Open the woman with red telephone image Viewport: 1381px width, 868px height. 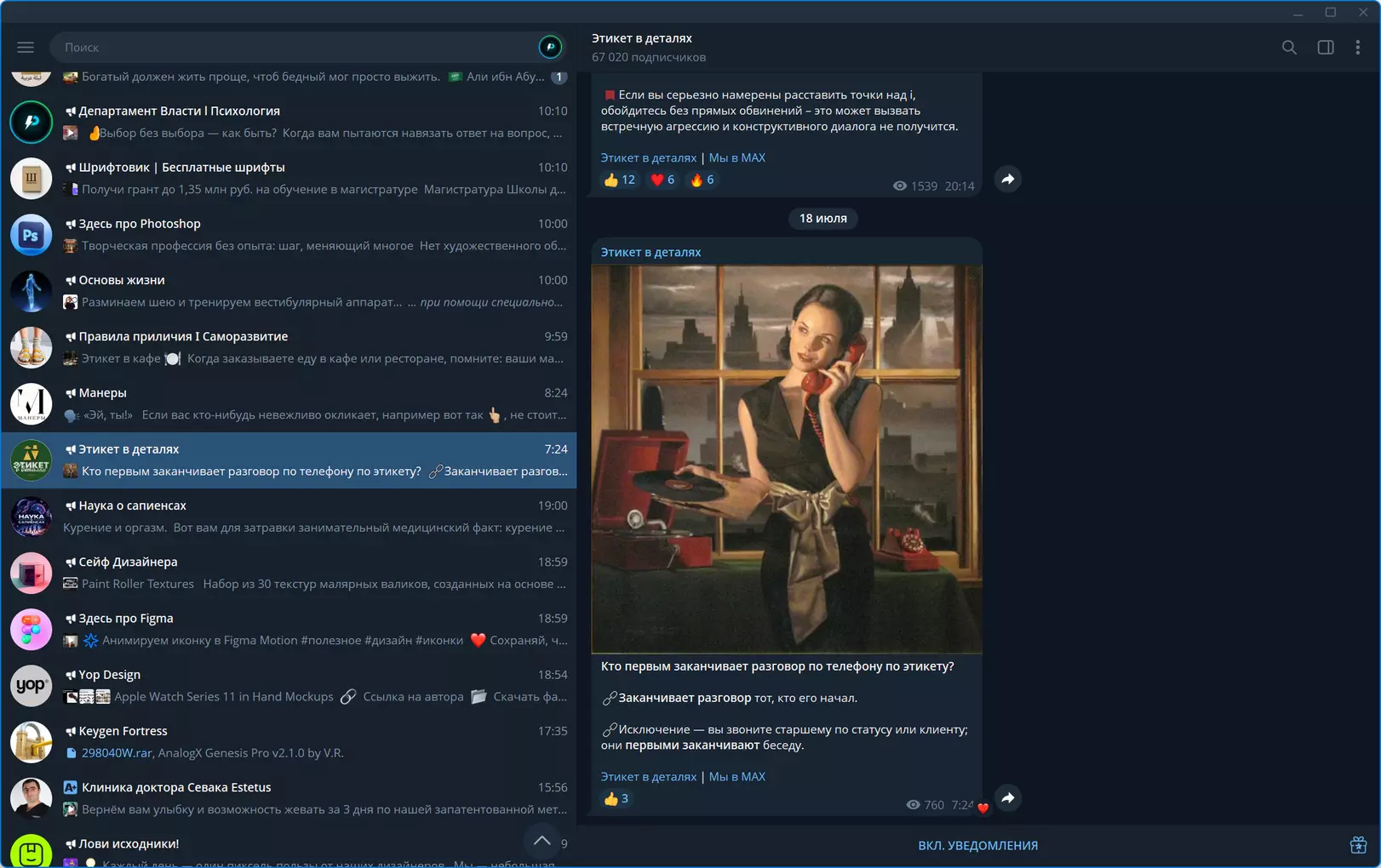pos(787,459)
